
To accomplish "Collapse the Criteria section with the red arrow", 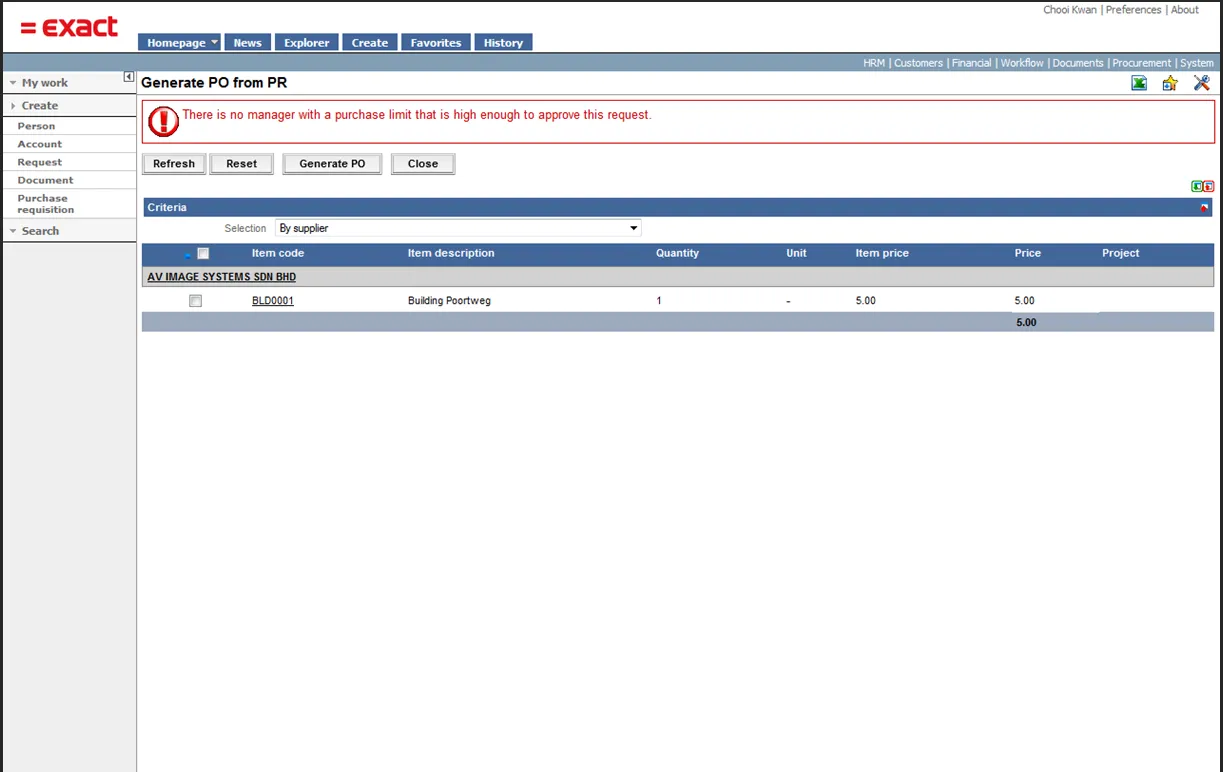I will [x=1204, y=208].
